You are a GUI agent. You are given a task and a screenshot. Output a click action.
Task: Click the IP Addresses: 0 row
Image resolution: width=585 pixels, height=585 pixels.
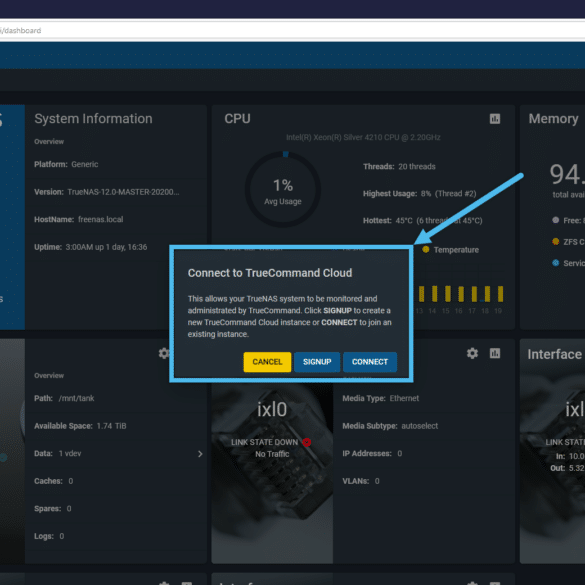click(424, 454)
